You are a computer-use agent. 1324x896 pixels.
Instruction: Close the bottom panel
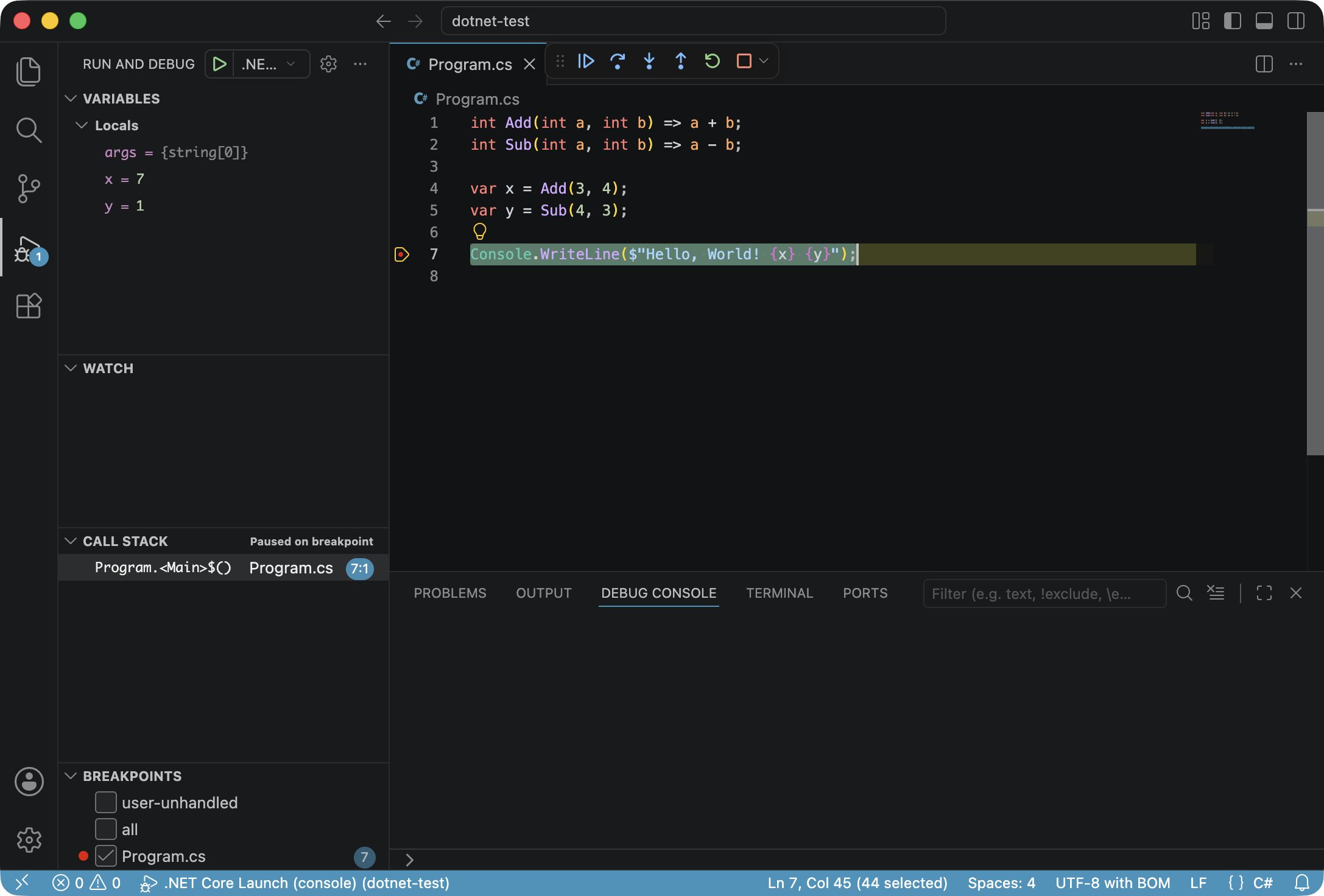(1295, 593)
